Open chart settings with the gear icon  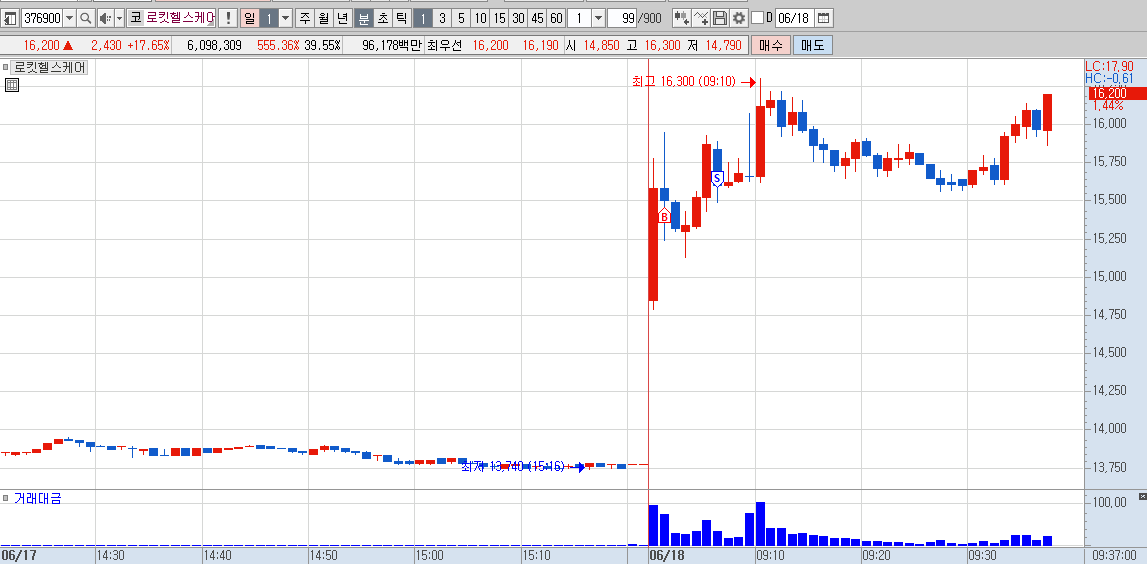[x=739, y=18]
